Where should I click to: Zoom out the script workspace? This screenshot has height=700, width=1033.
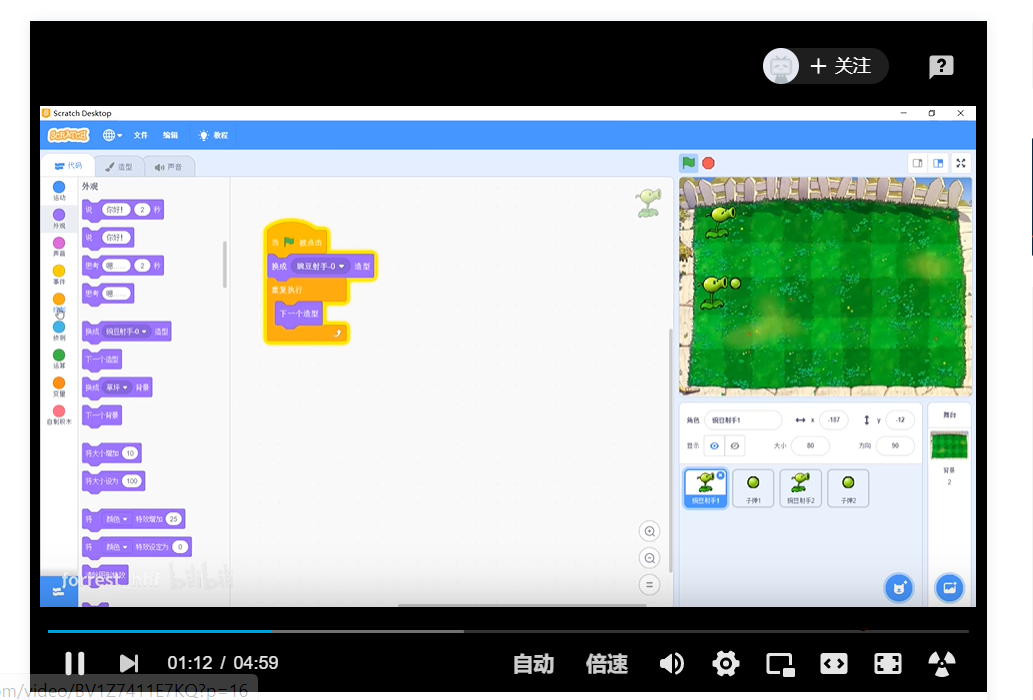click(x=650, y=558)
